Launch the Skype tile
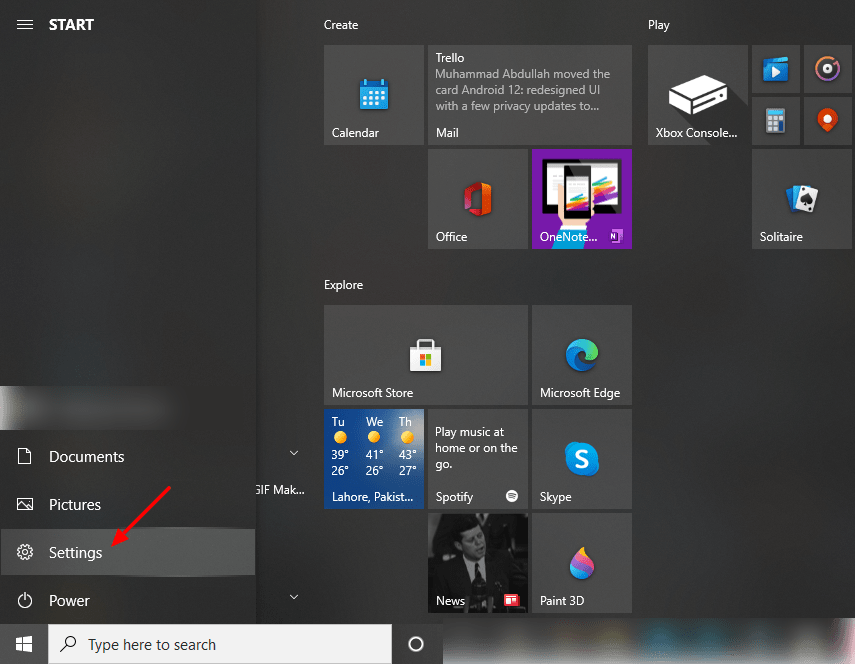855x664 pixels. 582,459
